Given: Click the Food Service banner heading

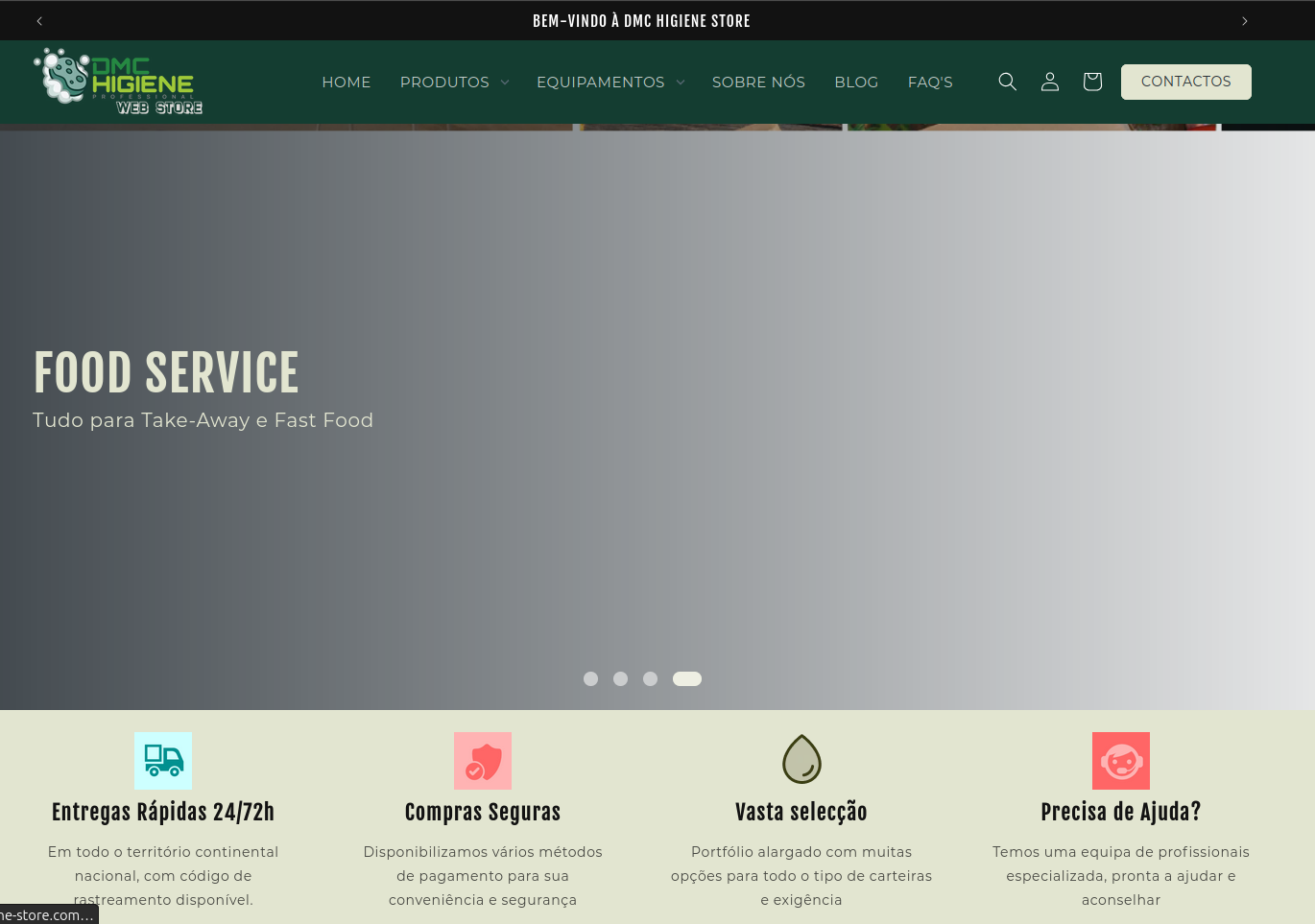Looking at the screenshot, I should coord(166,373).
